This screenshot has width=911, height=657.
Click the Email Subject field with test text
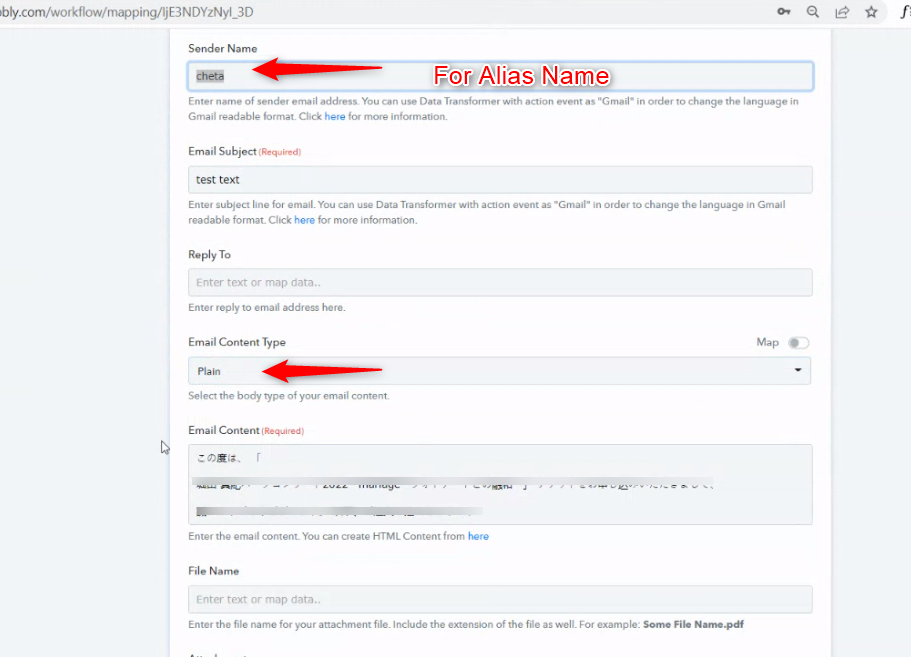click(x=500, y=180)
